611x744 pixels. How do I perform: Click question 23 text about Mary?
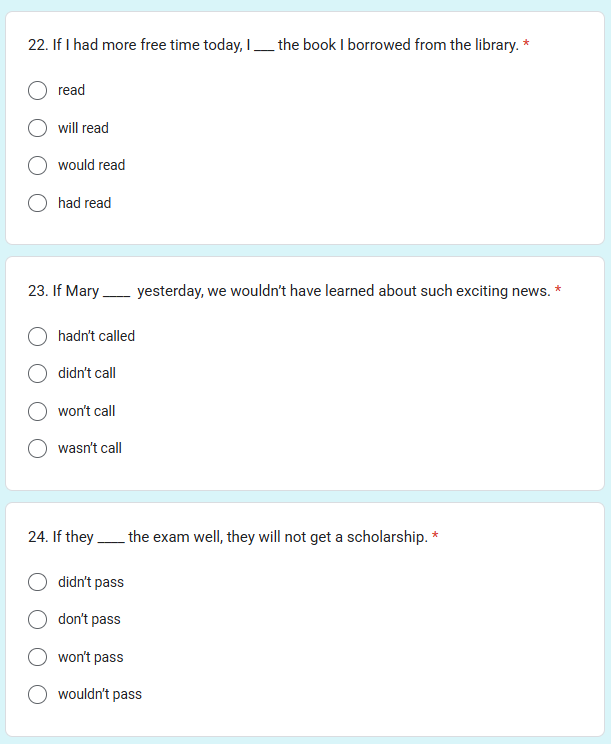pos(289,291)
